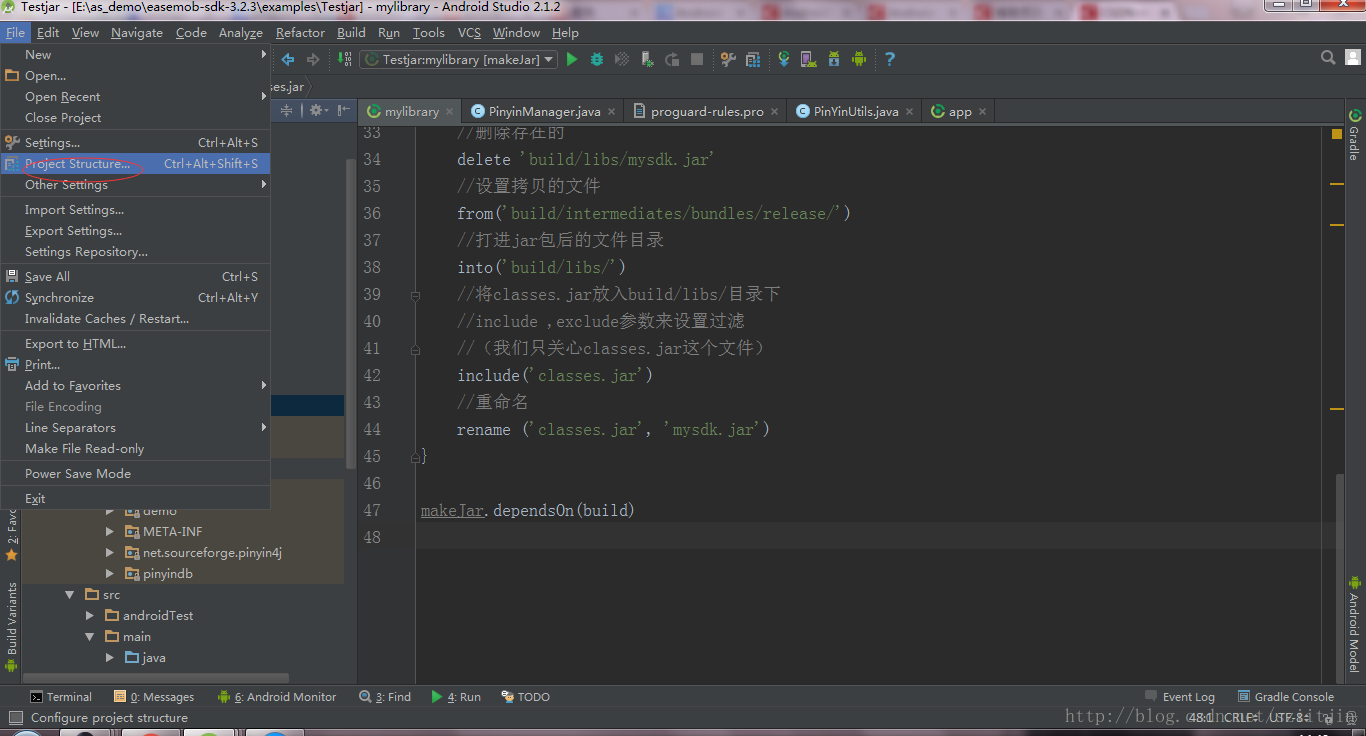This screenshot has width=1366, height=736.
Task: Open the 0: Messages tool window
Action: click(x=154, y=697)
